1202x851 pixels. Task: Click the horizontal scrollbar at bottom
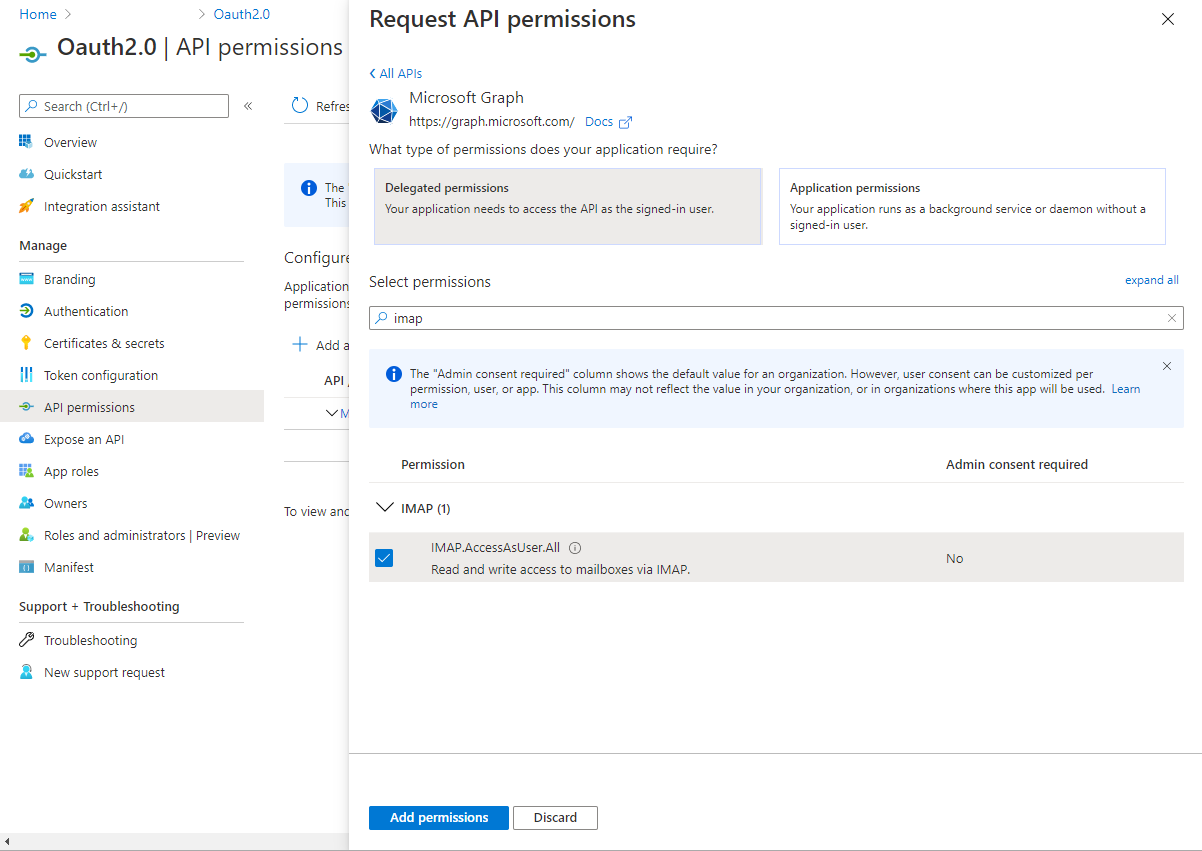[x=174, y=840]
